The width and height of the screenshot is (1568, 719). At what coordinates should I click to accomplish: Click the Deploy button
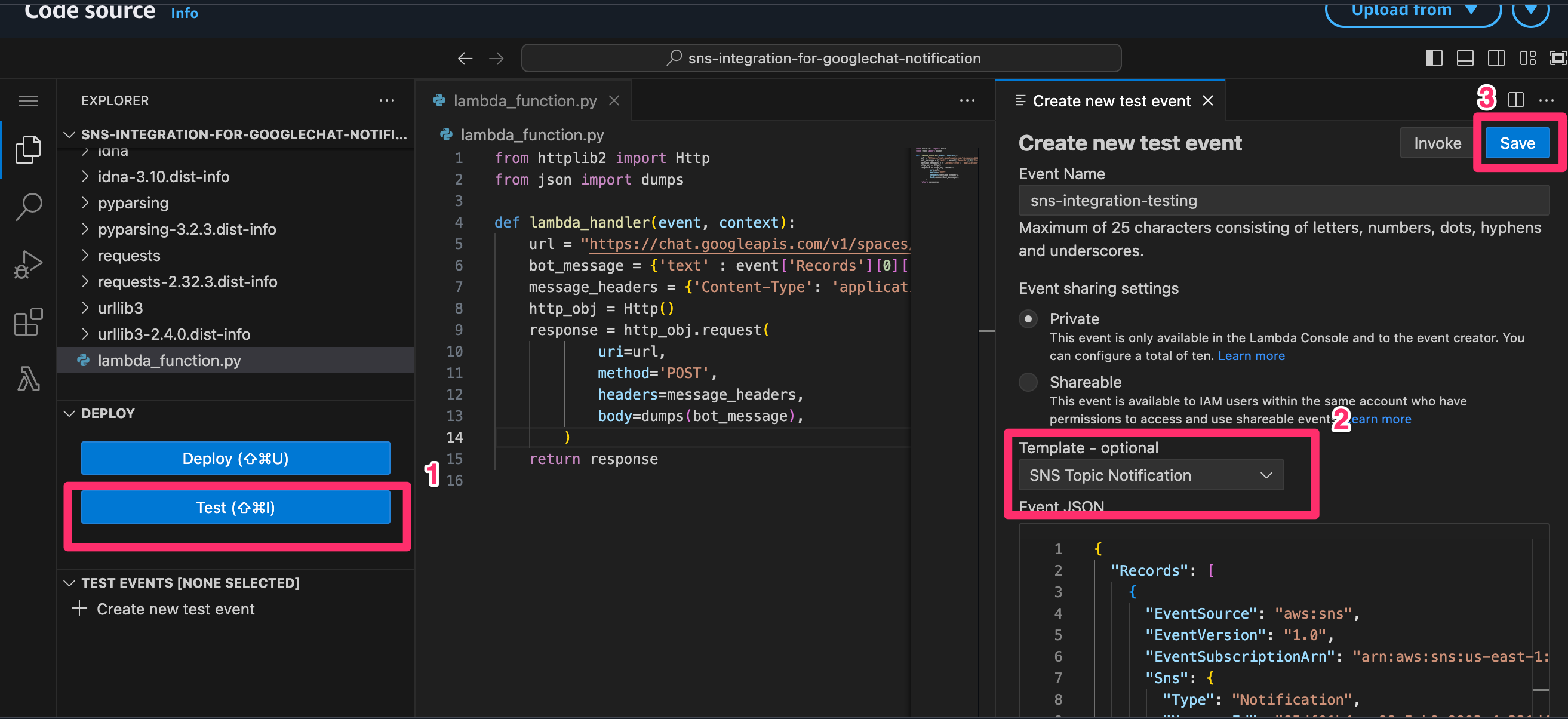pos(236,458)
